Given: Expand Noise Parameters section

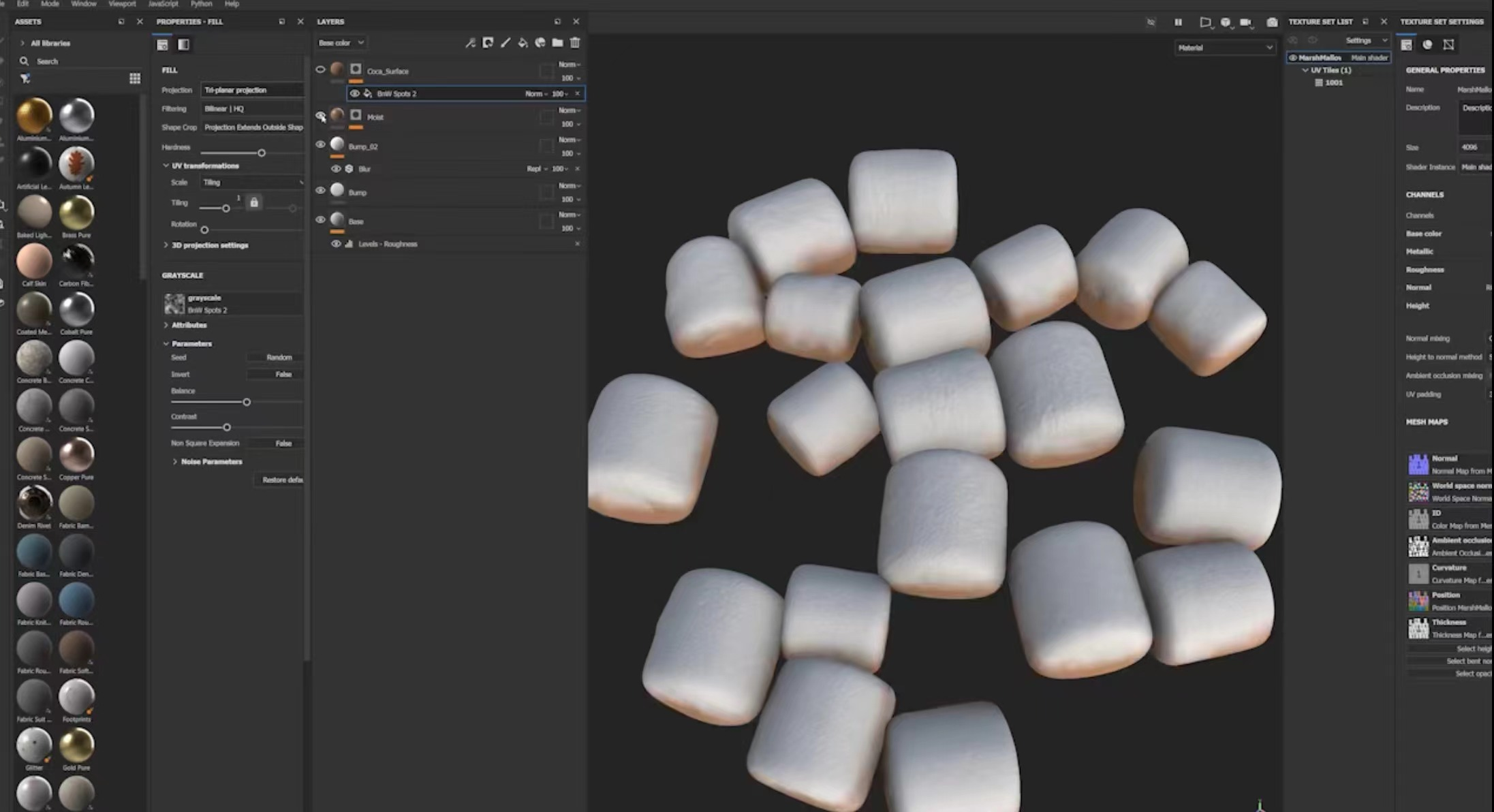Looking at the screenshot, I should 175,462.
